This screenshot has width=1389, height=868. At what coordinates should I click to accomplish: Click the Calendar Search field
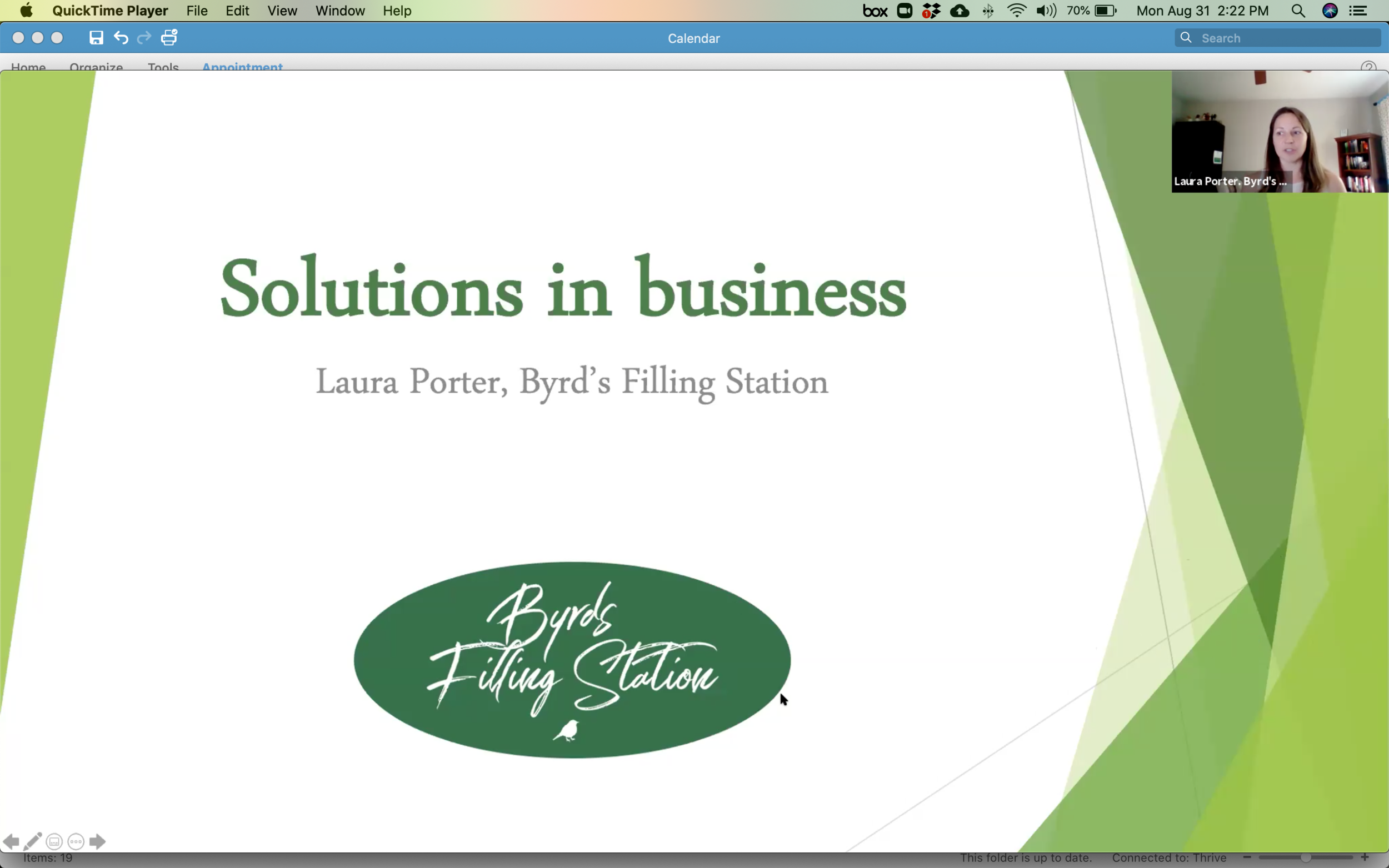pos(1278,38)
